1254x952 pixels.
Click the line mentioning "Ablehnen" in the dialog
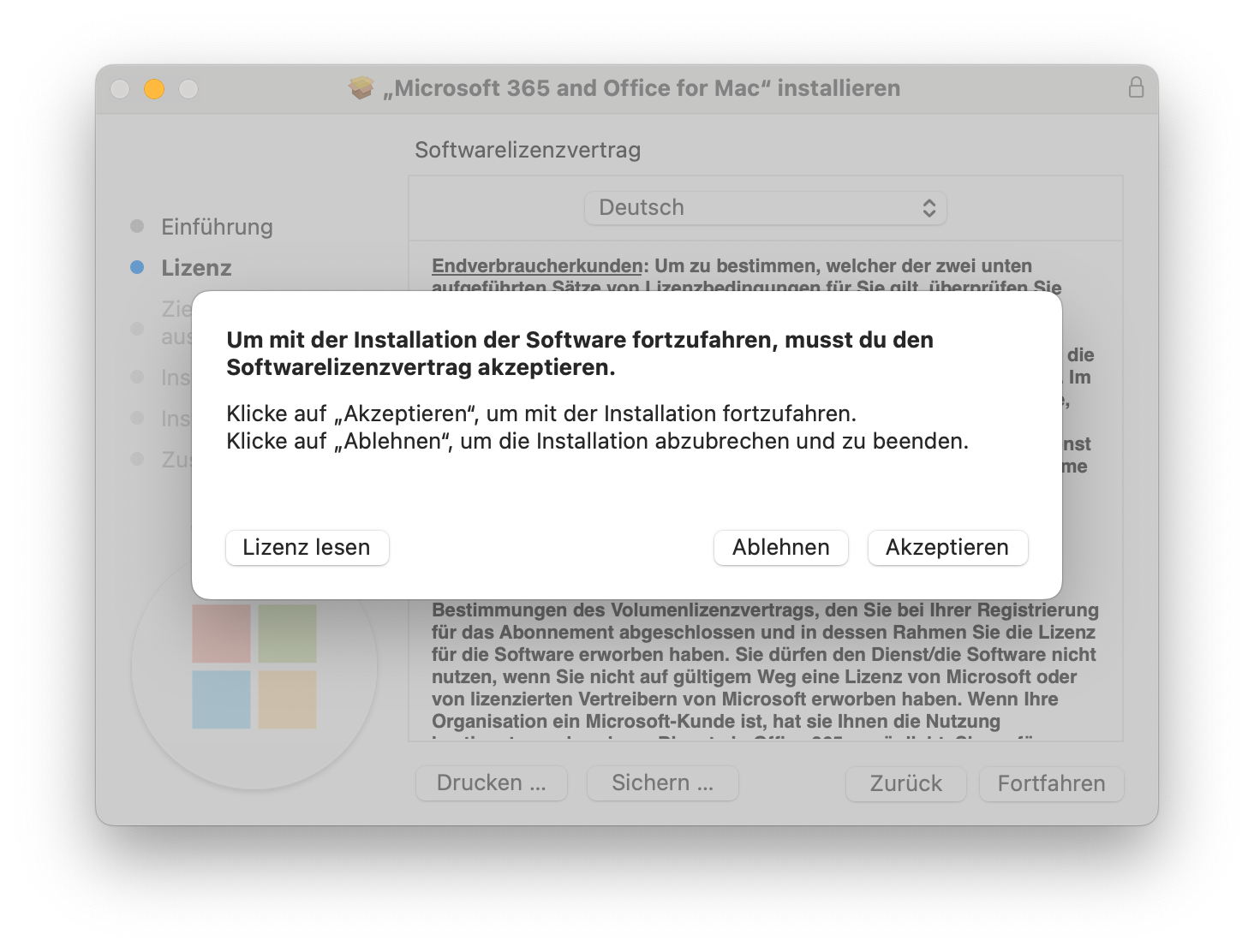tap(597, 441)
